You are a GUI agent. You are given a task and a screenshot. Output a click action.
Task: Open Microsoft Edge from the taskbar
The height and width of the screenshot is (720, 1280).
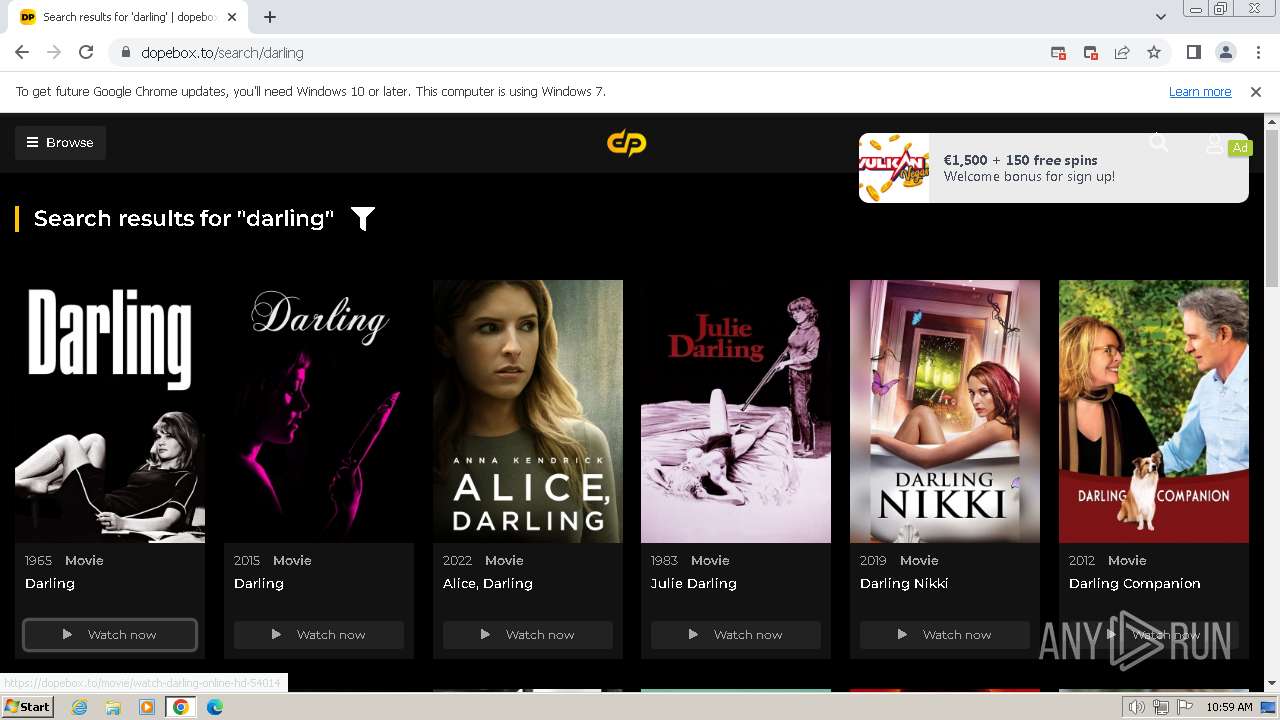point(215,707)
